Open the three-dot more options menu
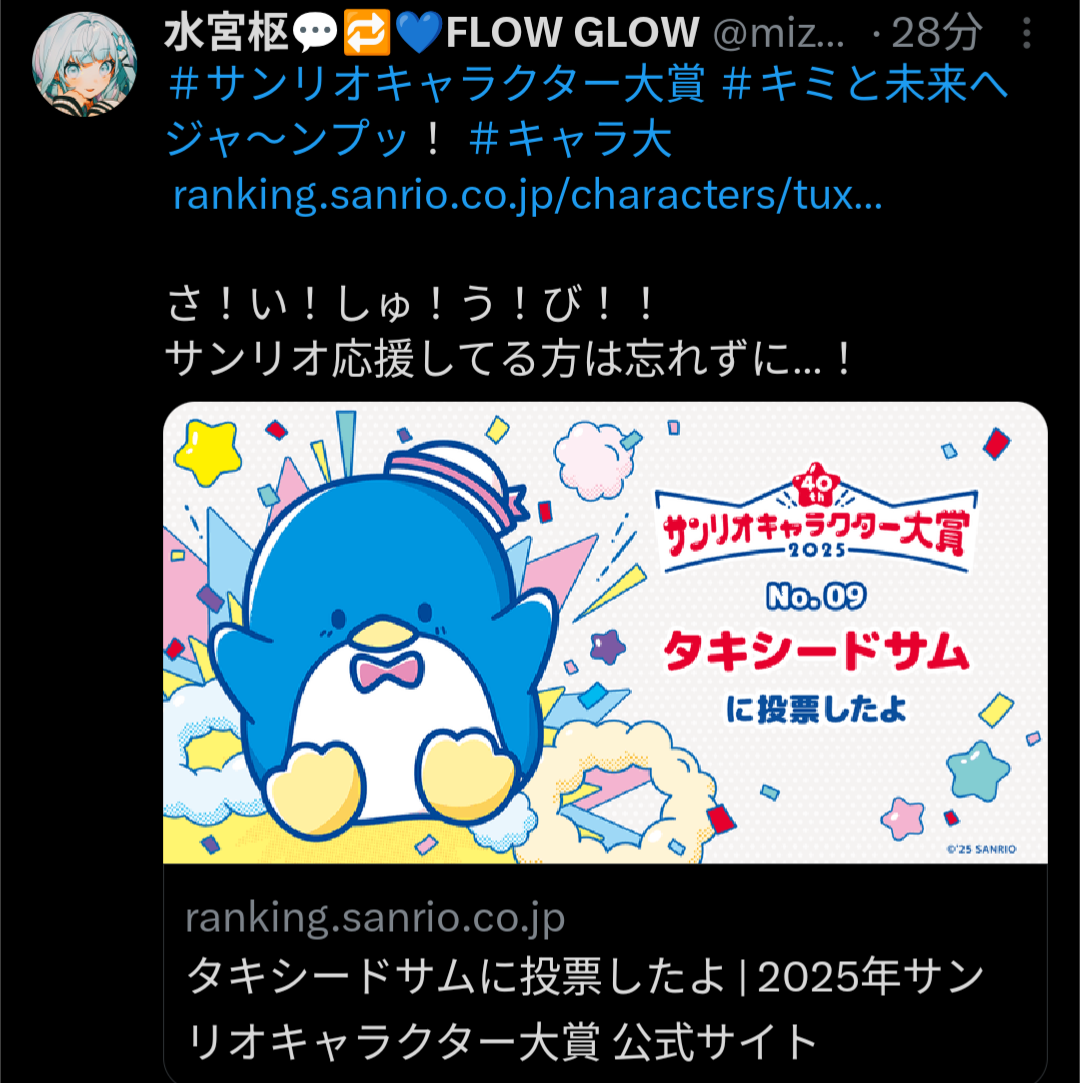1080x1083 pixels. [1027, 32]
